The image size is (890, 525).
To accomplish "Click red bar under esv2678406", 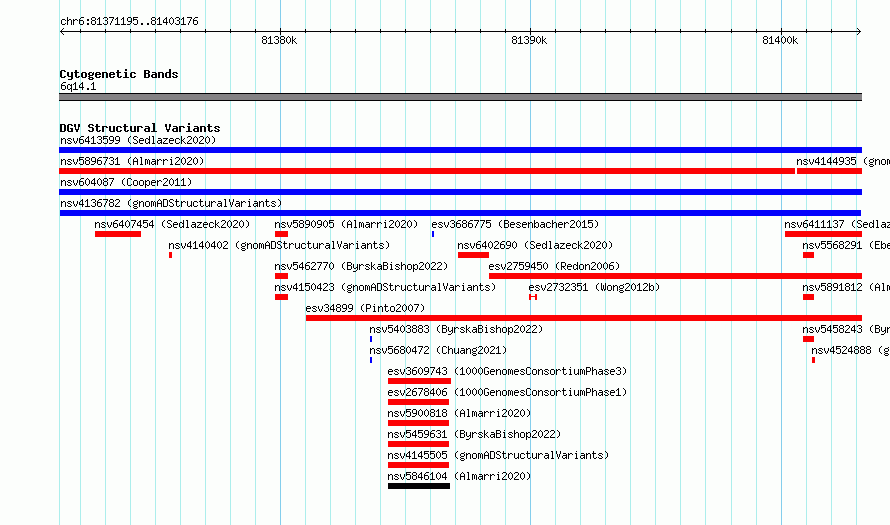I will tap(418, 402).
